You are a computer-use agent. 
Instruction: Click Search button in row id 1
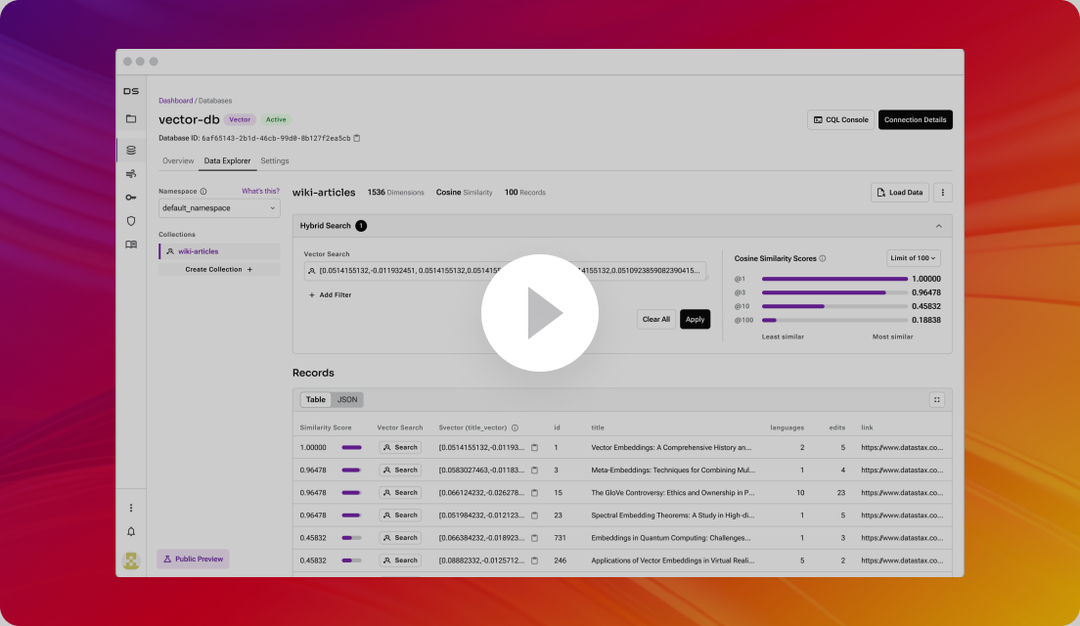coord(400,448)
